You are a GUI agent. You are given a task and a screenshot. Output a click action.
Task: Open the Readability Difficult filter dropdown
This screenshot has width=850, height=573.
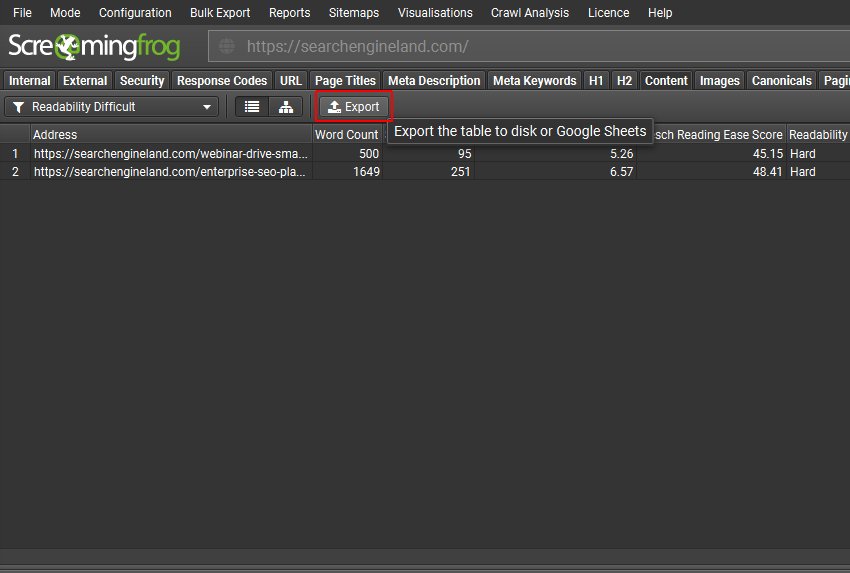(x=112, y=107)
